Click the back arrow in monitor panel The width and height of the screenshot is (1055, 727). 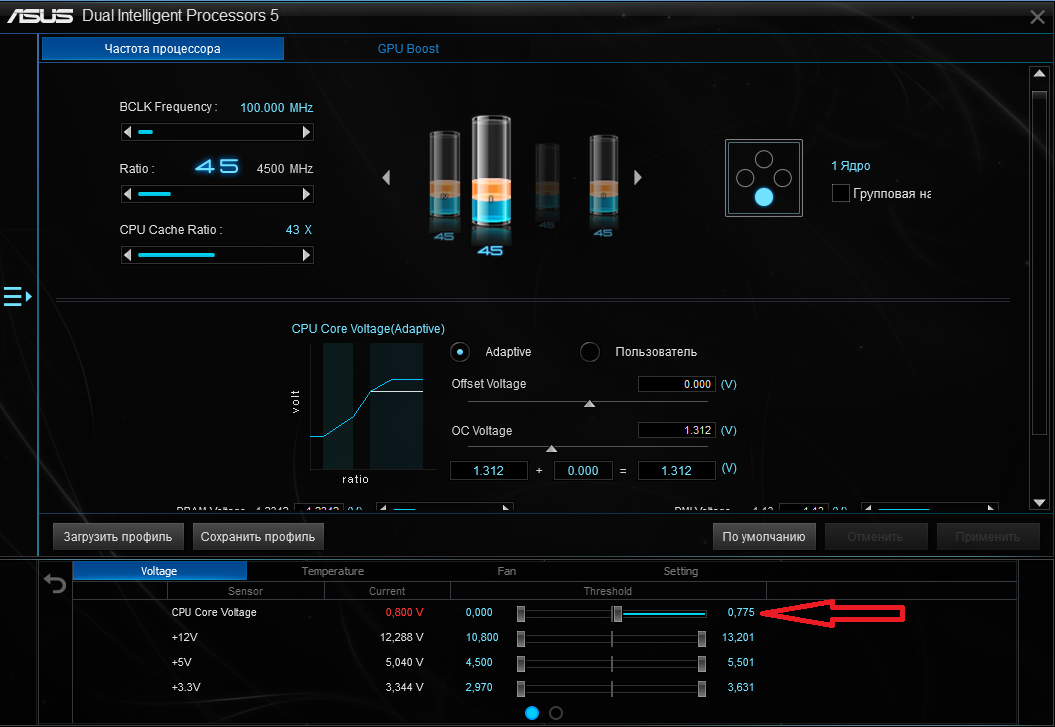(55, 583)
